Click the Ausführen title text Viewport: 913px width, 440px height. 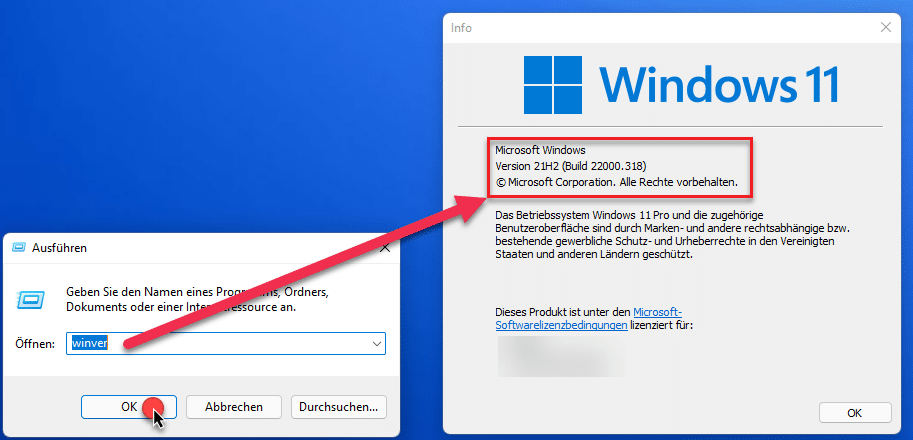(x=59, y=248)
